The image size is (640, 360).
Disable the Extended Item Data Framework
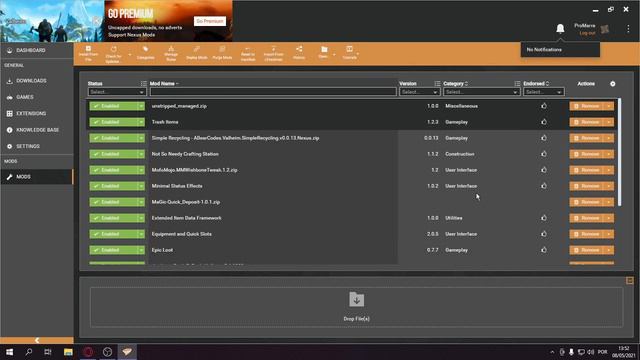(113, 218)
